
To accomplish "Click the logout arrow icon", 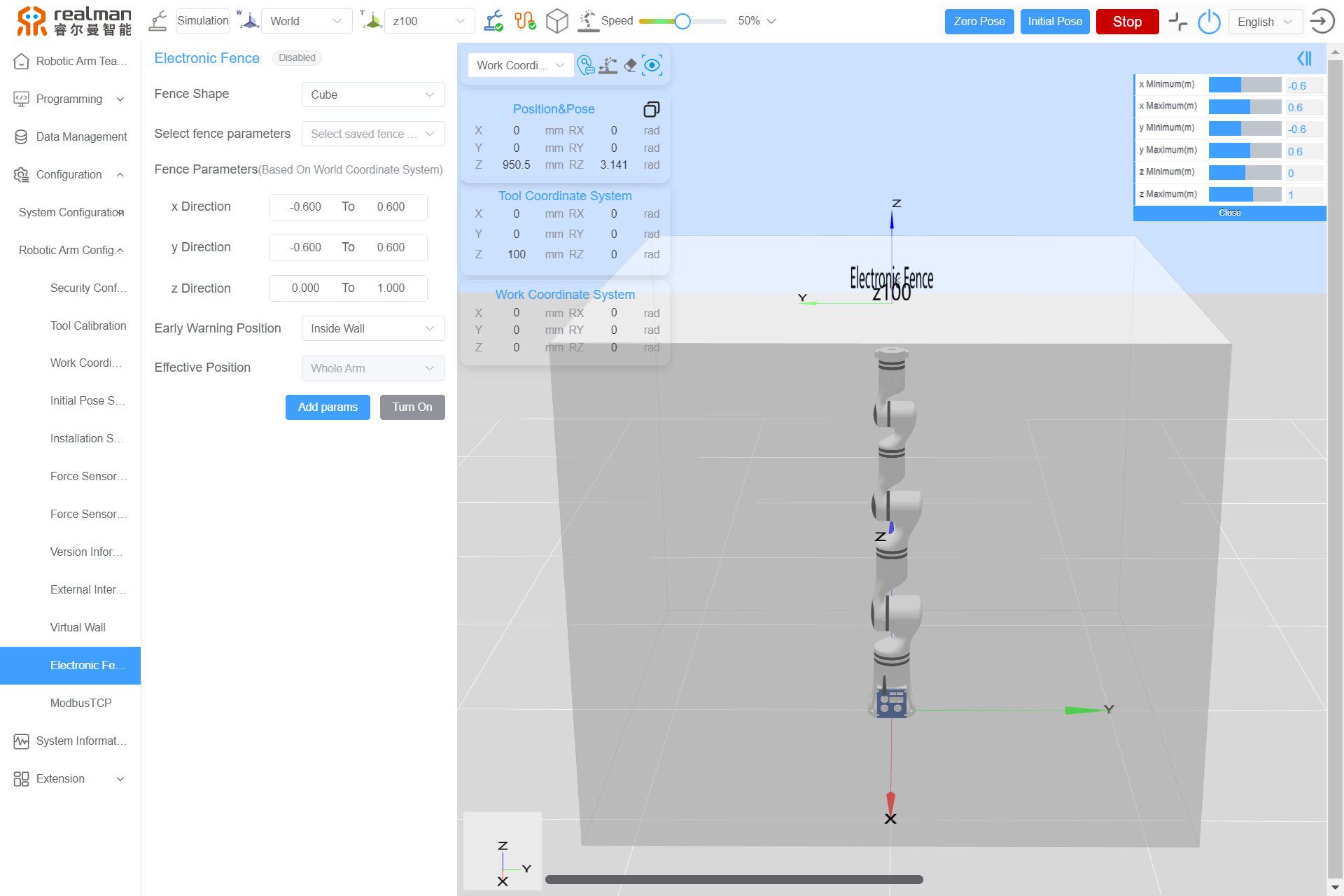I will 1322,21.
